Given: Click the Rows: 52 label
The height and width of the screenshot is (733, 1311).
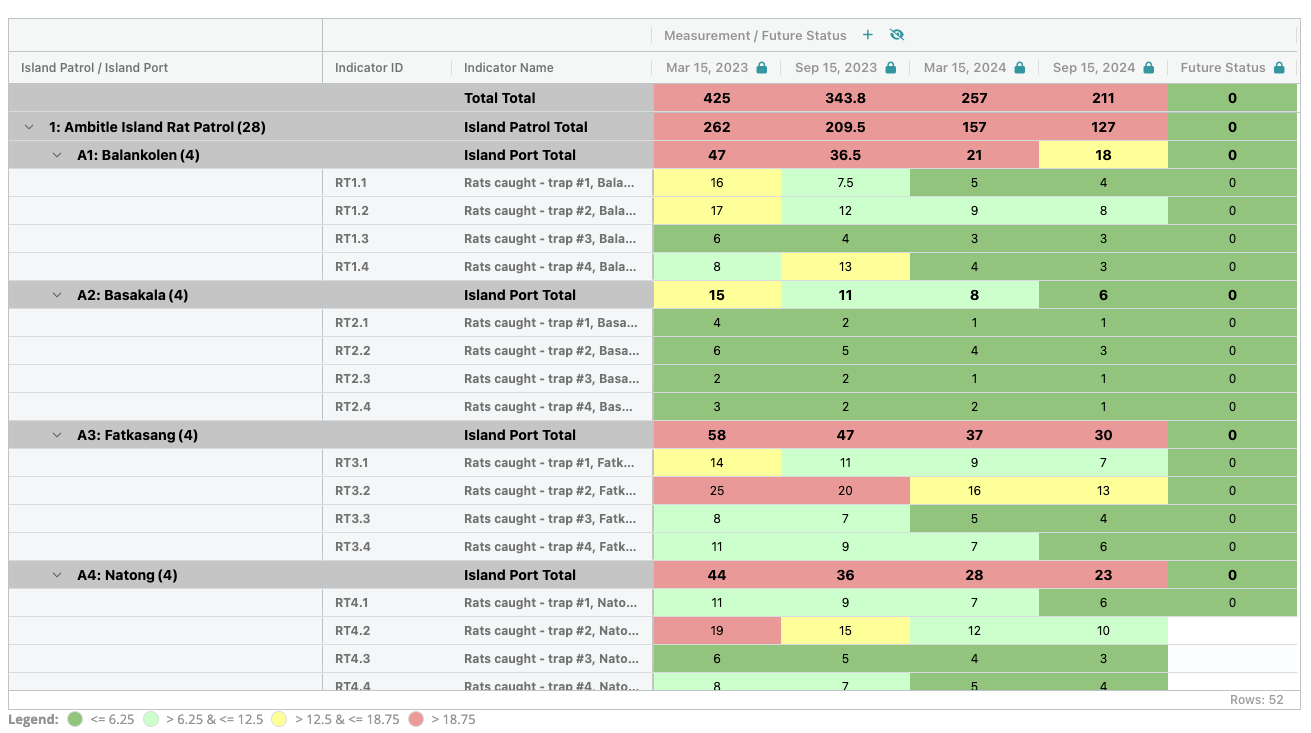Looking at the screenshot, I should (1256, 699).
